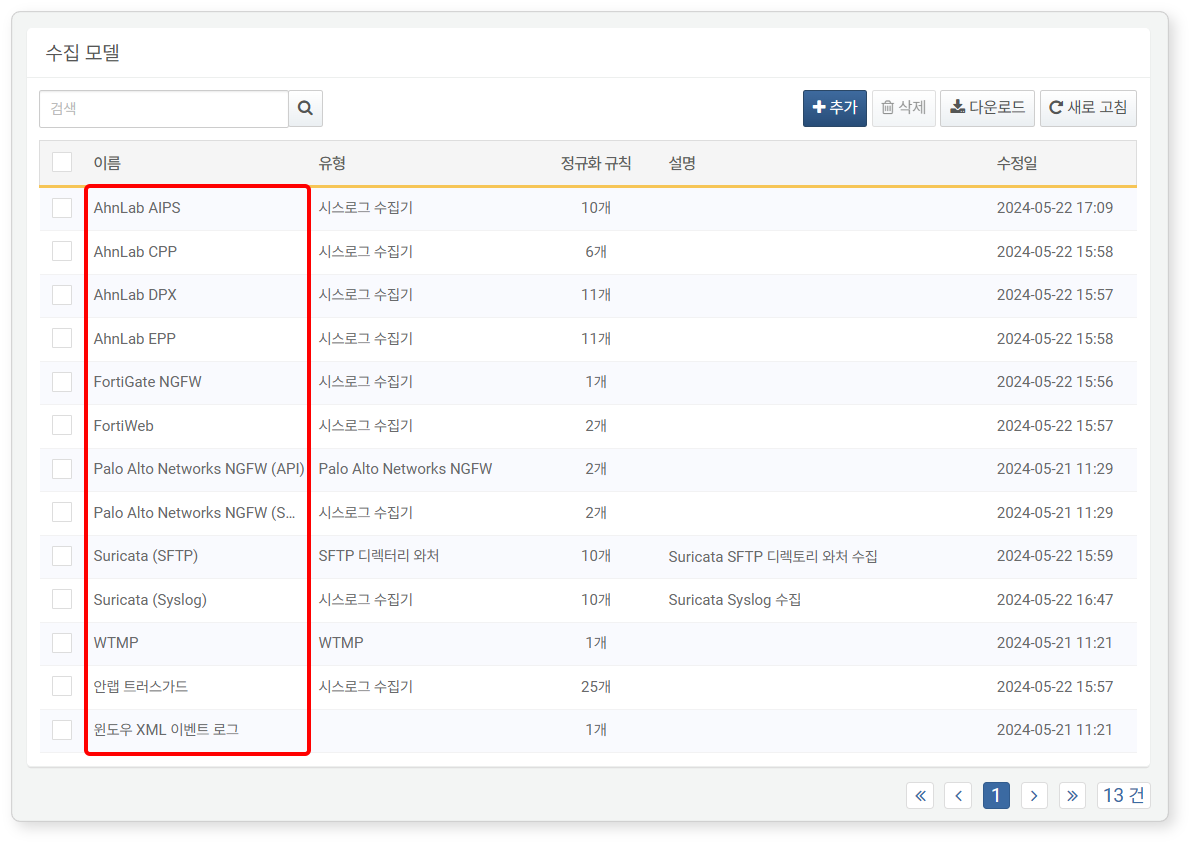Check the AhnLab CPP row checkbox
This screenshot has height=844, width=1191.
point(62,251)
